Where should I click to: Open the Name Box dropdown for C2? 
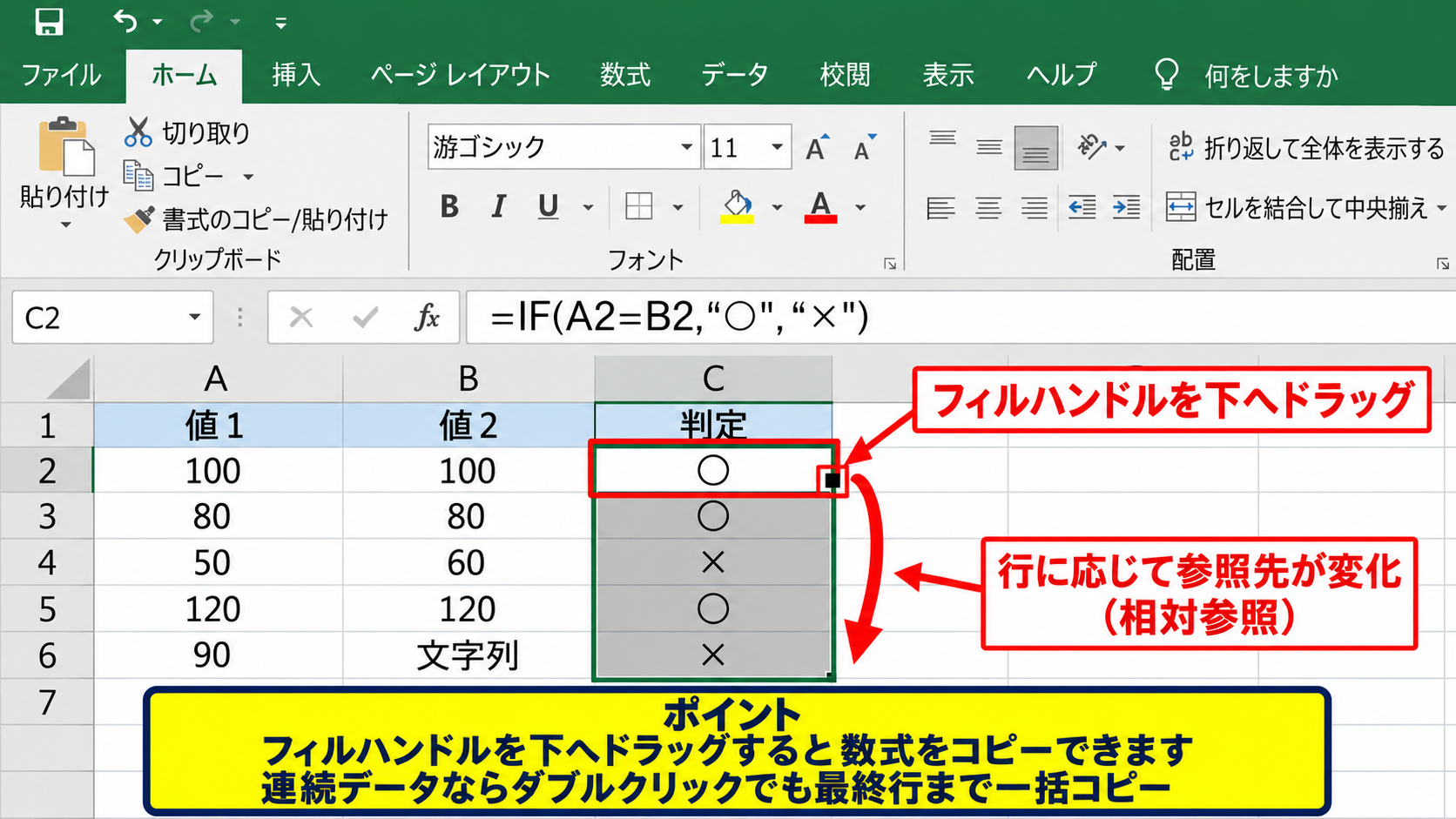[195, 317]
